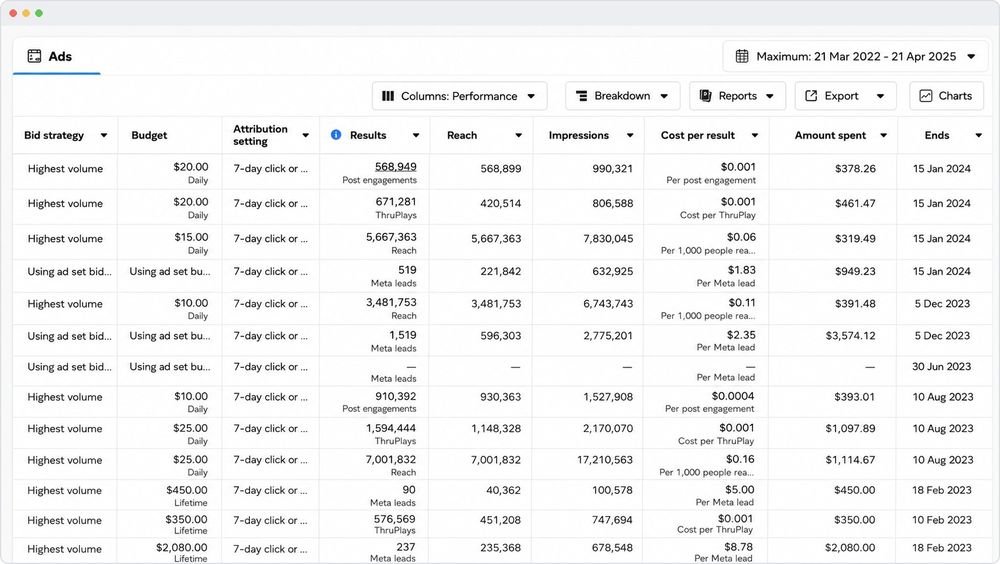The height and width of the screenshot is (564, 1000).
Task: Click the 17,210,563 impressions value
Action: point(605,460)
